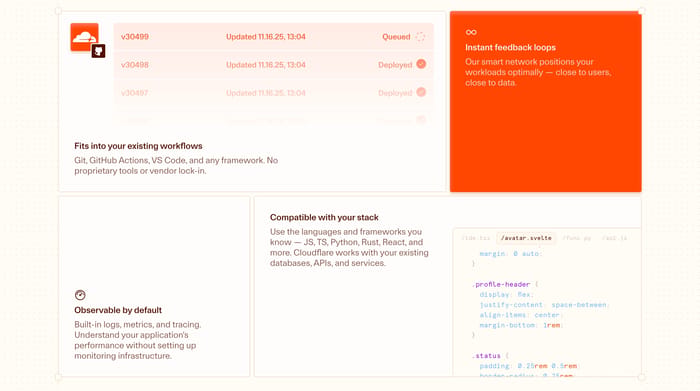Click the Updated timestamp in the v30498 row
This screenshot has height=391, width=700.
pos(266,65)
